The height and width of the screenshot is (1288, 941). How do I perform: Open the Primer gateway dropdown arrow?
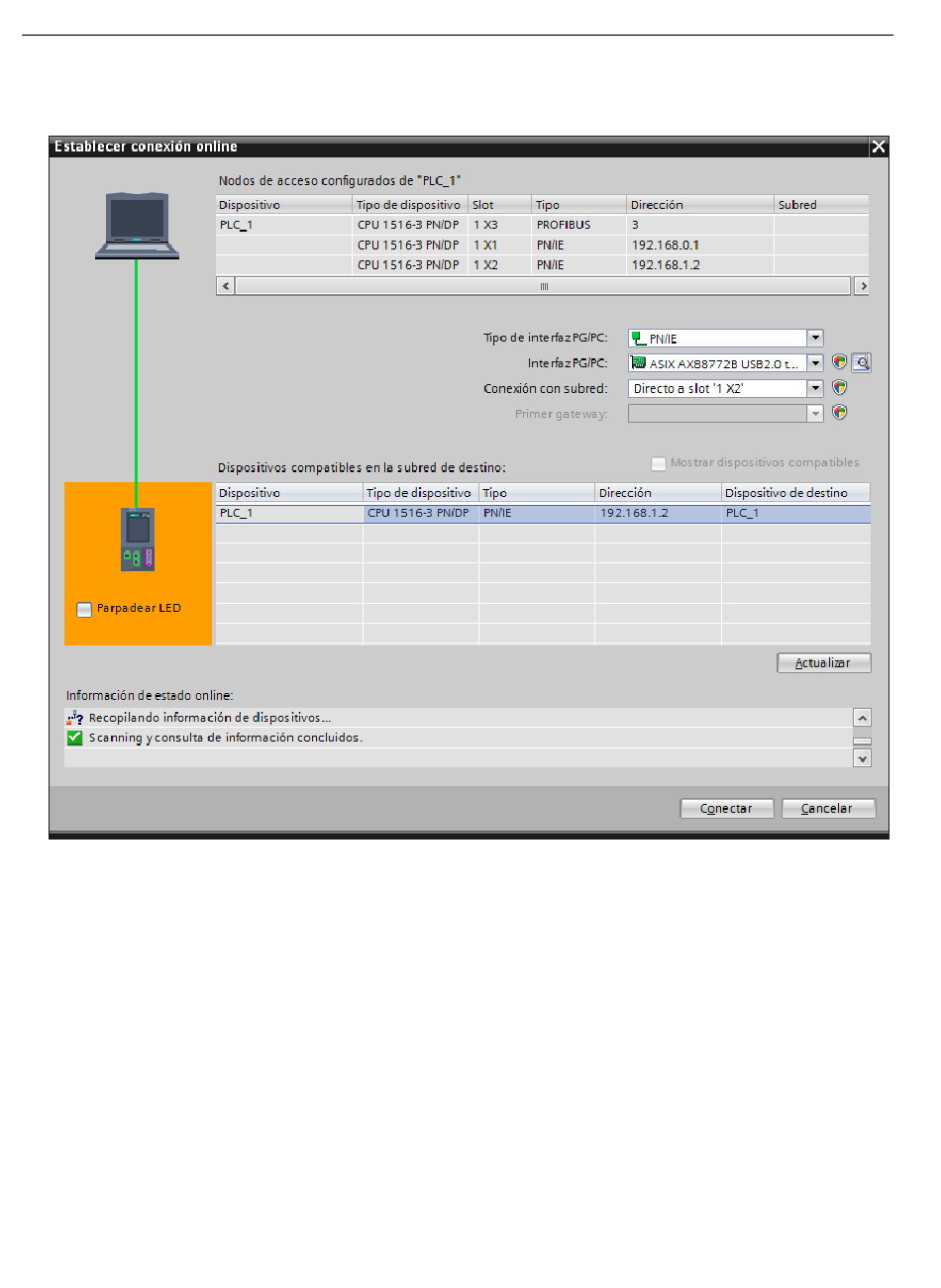tap(815, 413)
